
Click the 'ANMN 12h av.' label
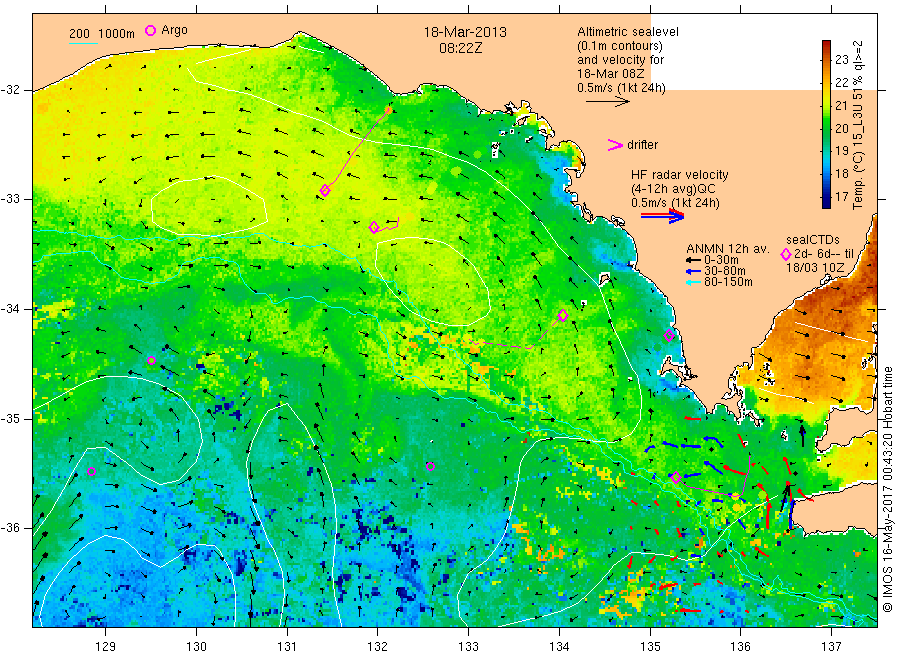point(728,249)
